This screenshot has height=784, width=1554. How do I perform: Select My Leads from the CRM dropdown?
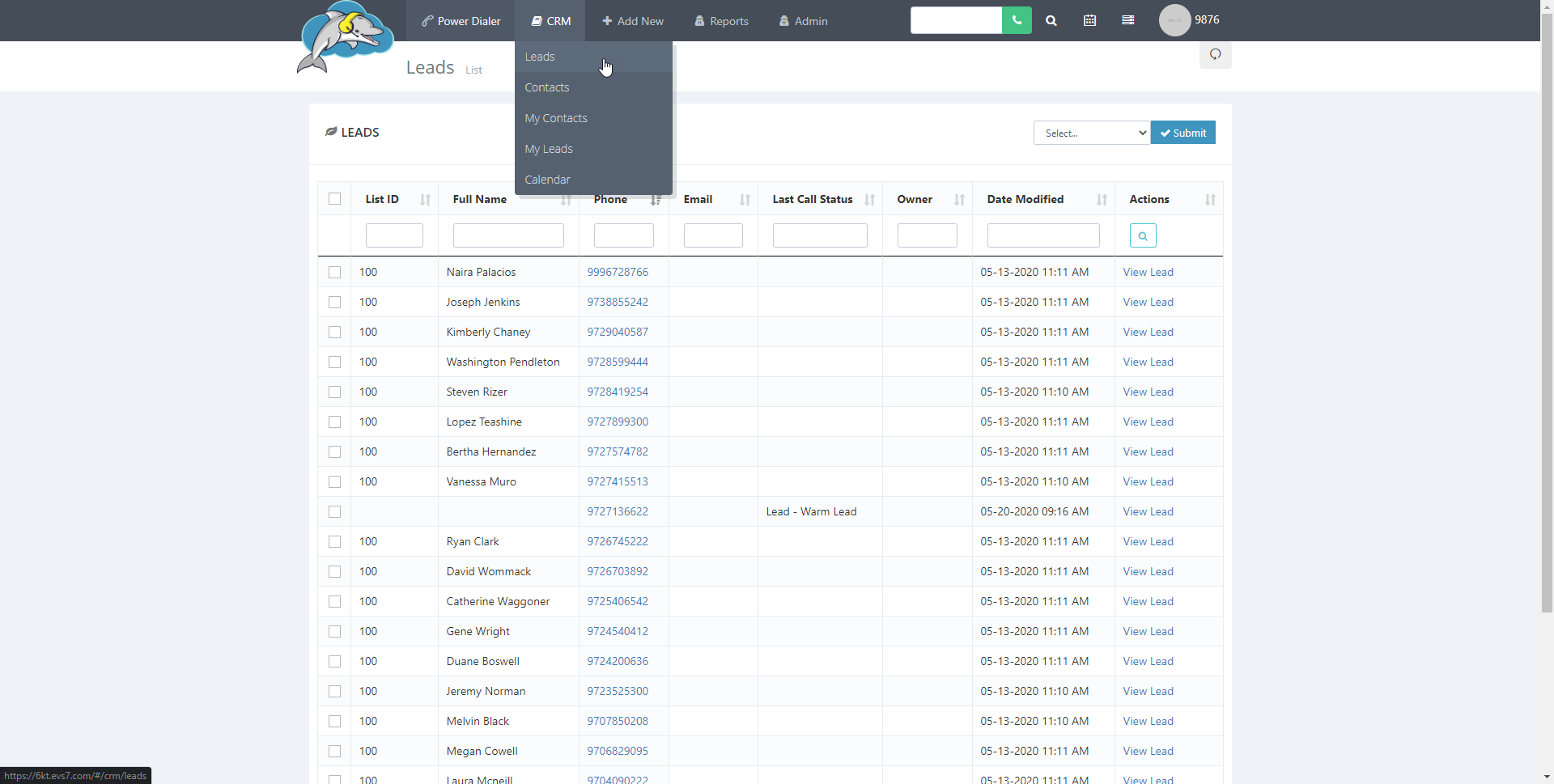click(x=593, y=149)
